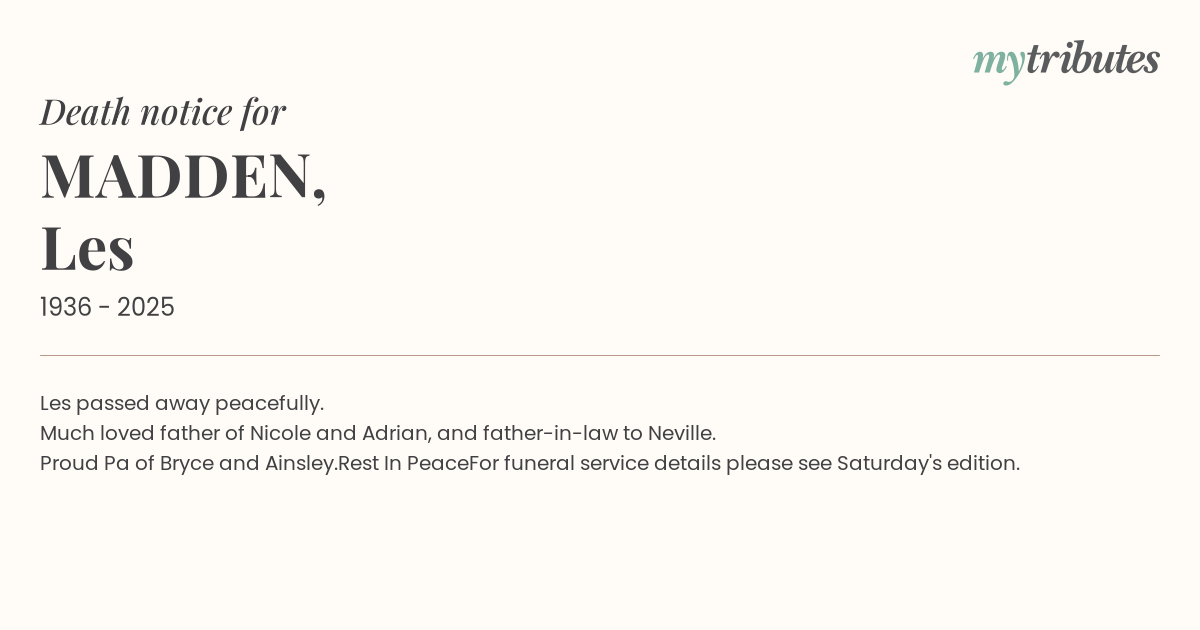Click the horizontal divider line
The width and height of the screenshot is (1200, 630).
pos(600,355)
